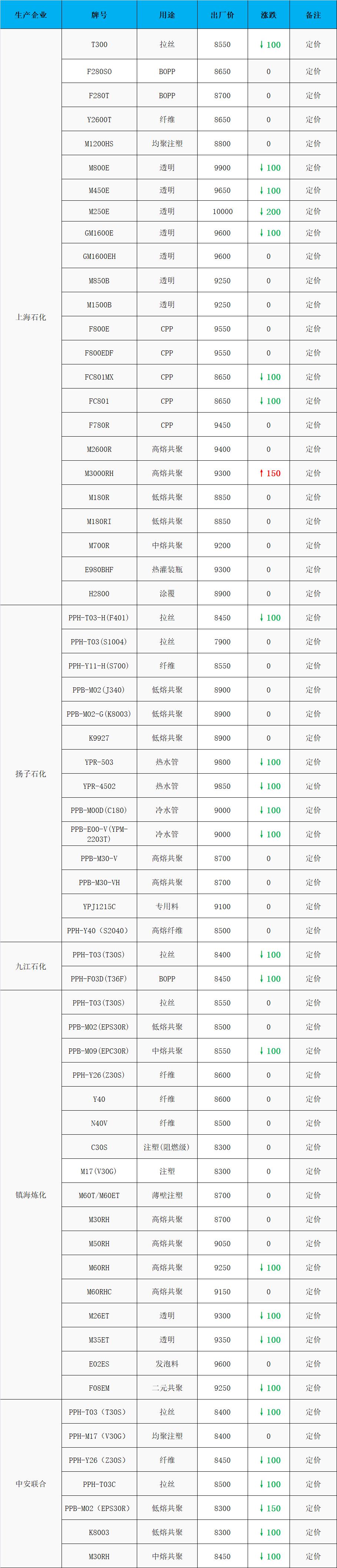Click the green down arrow beside 200
The height and width of the screenshot is (1568, 337).
(x=261, y=212)
